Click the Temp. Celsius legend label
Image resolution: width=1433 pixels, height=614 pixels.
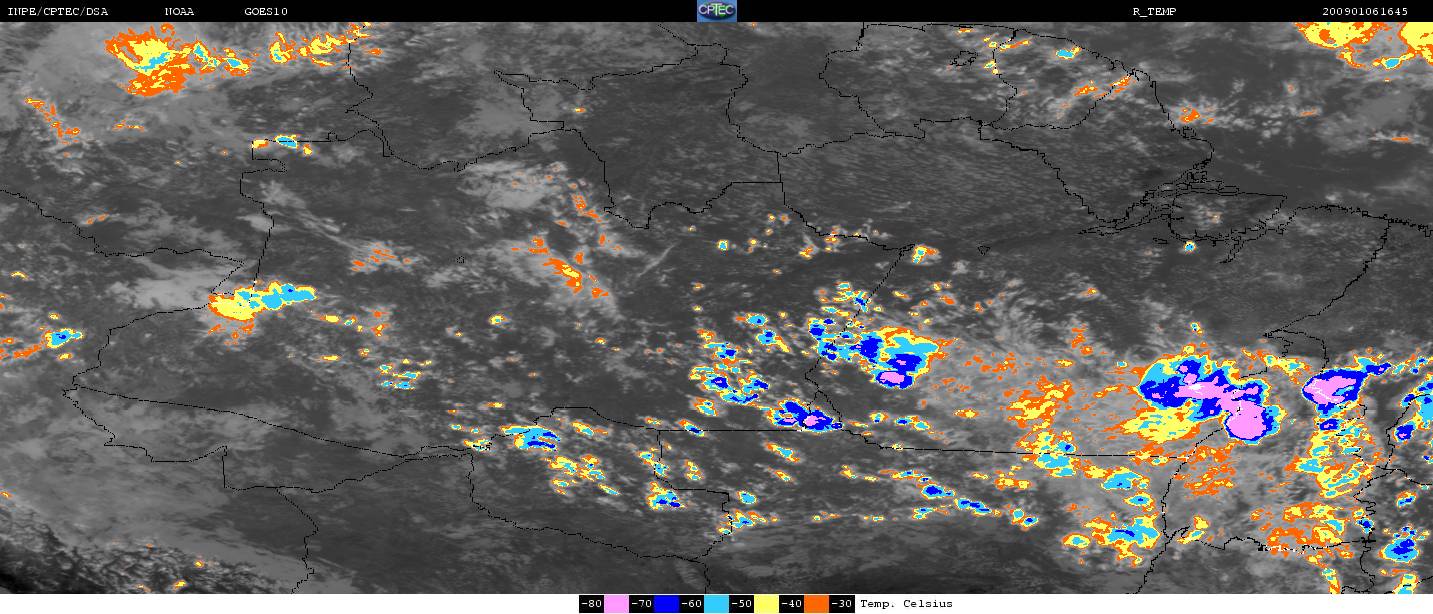pyautogui.click(x=906, y=604)
